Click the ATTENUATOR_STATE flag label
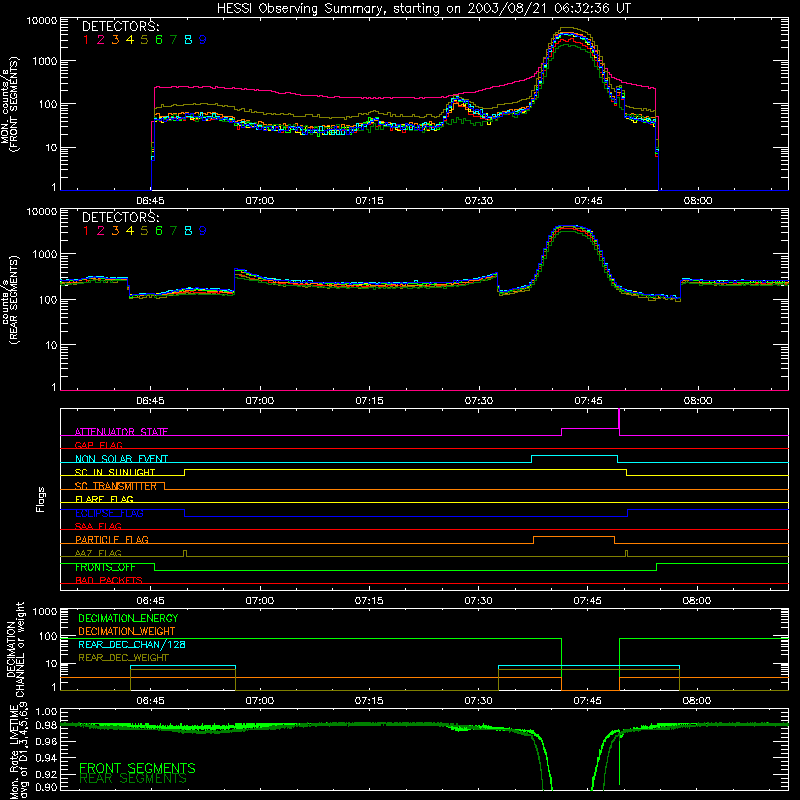The image size is (800, 800). tap(121, 432)
